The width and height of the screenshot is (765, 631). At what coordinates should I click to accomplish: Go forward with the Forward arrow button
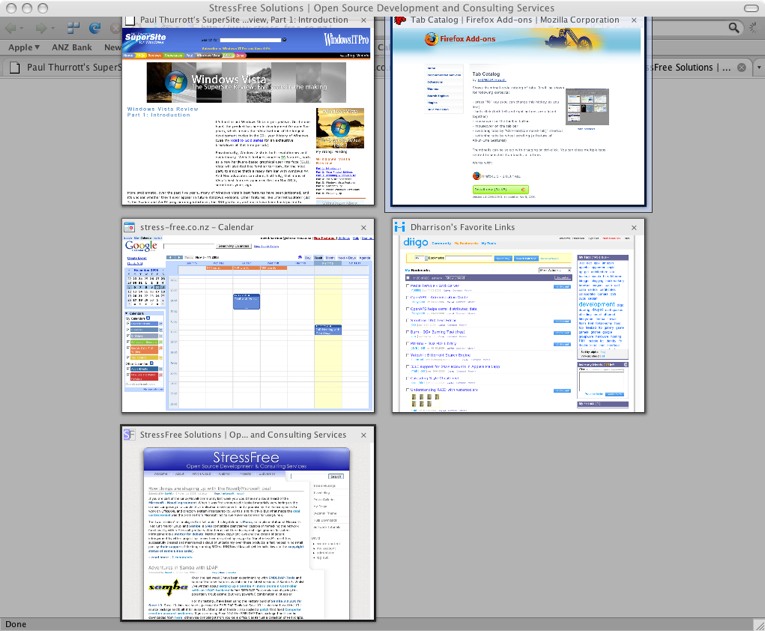point(41,28)
